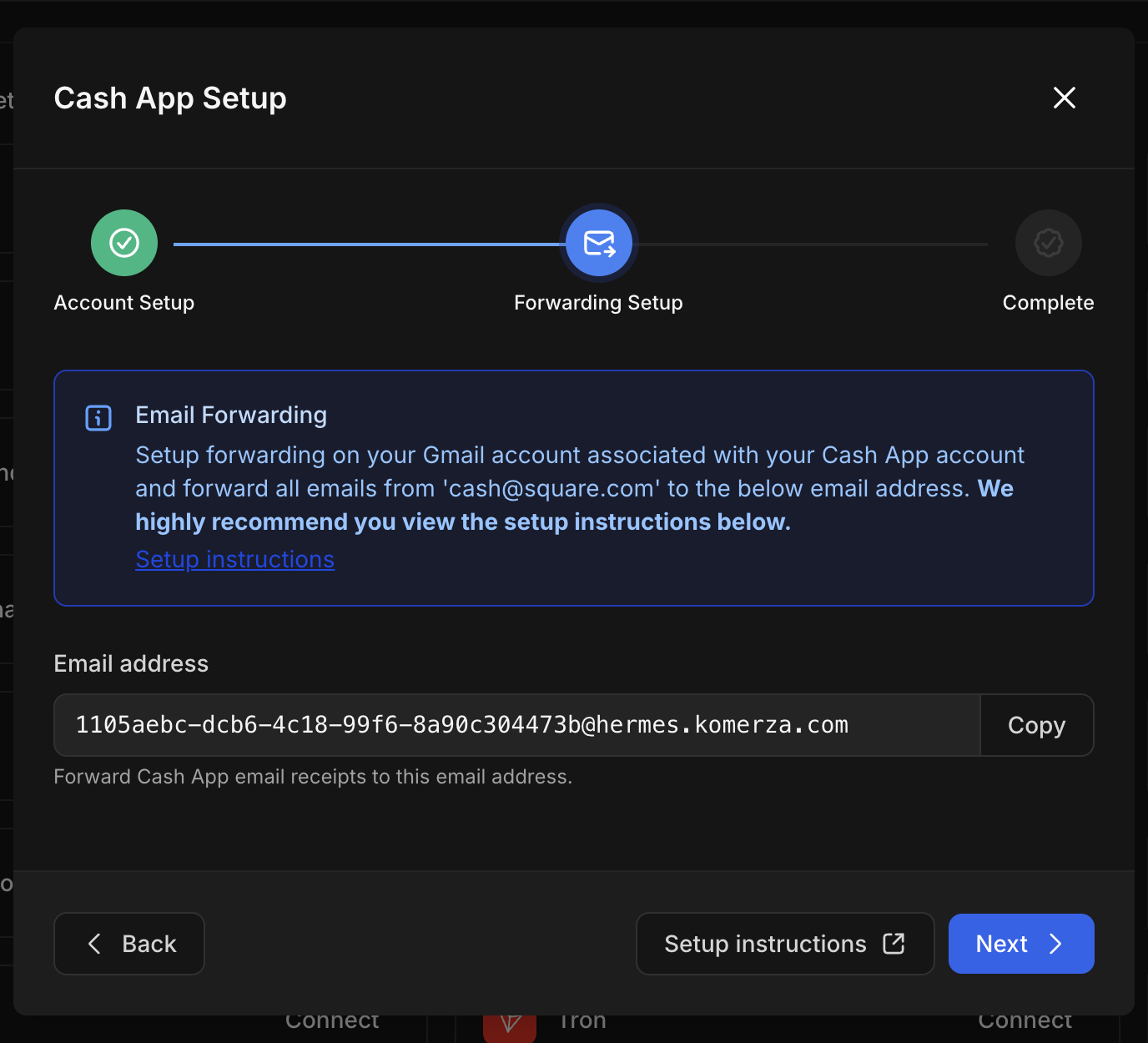Click the Tron logo icon behind the dialog
The width and height of the screenshot is (1148, 1043).
[x=510, y=1026]
